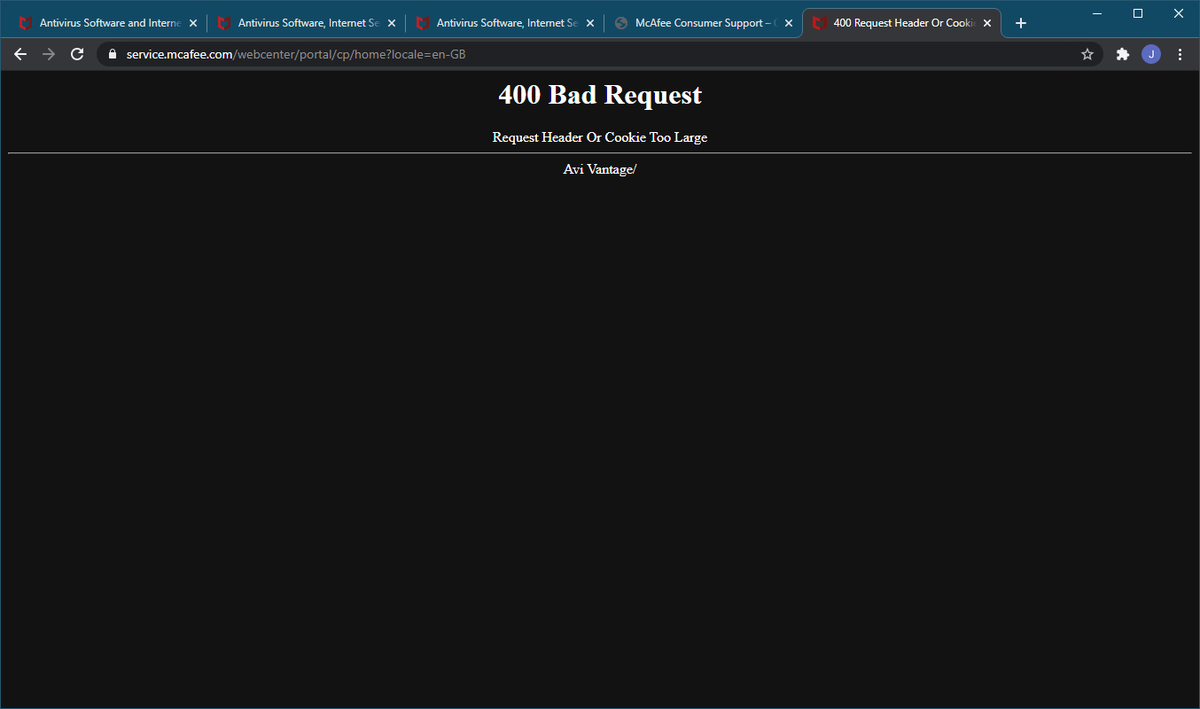Maximize the Chrome window
Screen dimensions: 1200x709
[x=1138, y=13]
